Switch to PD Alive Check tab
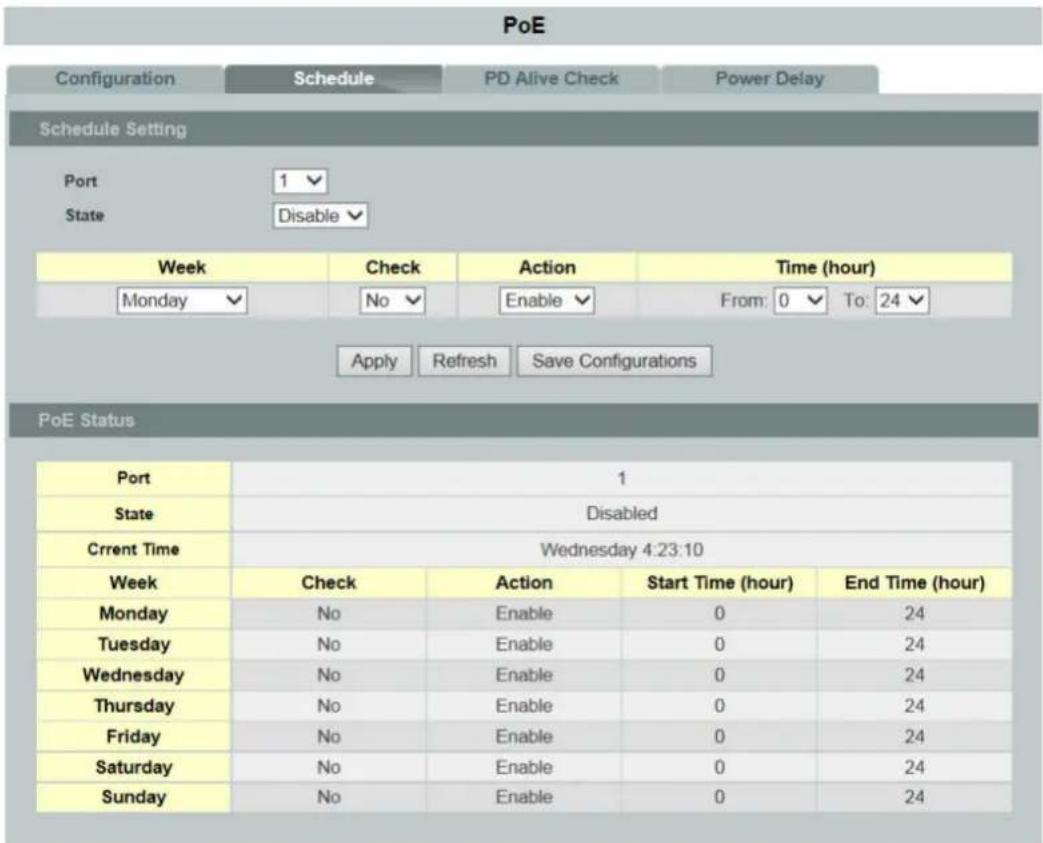 [x=551, y=79]
